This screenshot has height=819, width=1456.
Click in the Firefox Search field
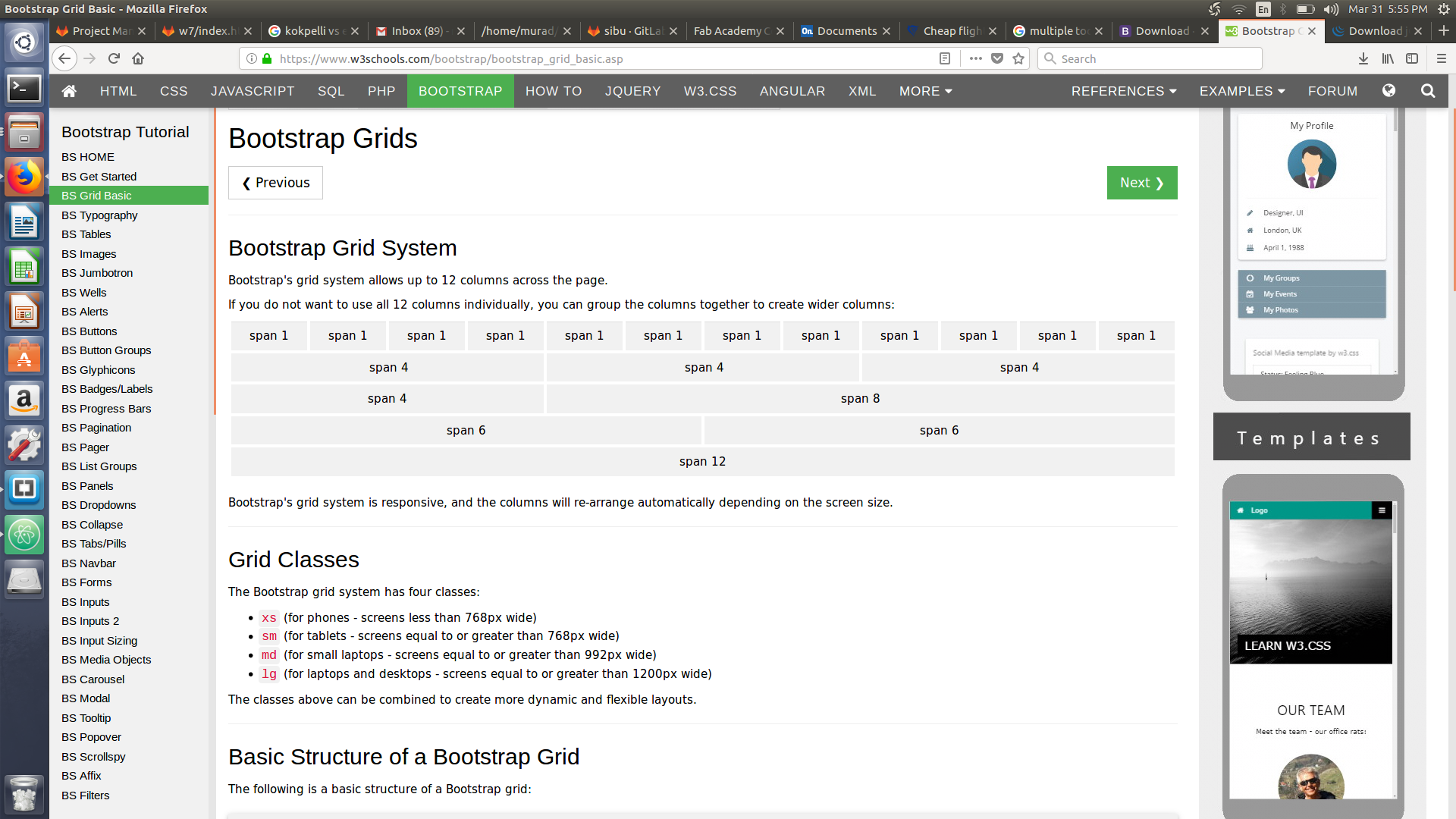pos(1150,58)
